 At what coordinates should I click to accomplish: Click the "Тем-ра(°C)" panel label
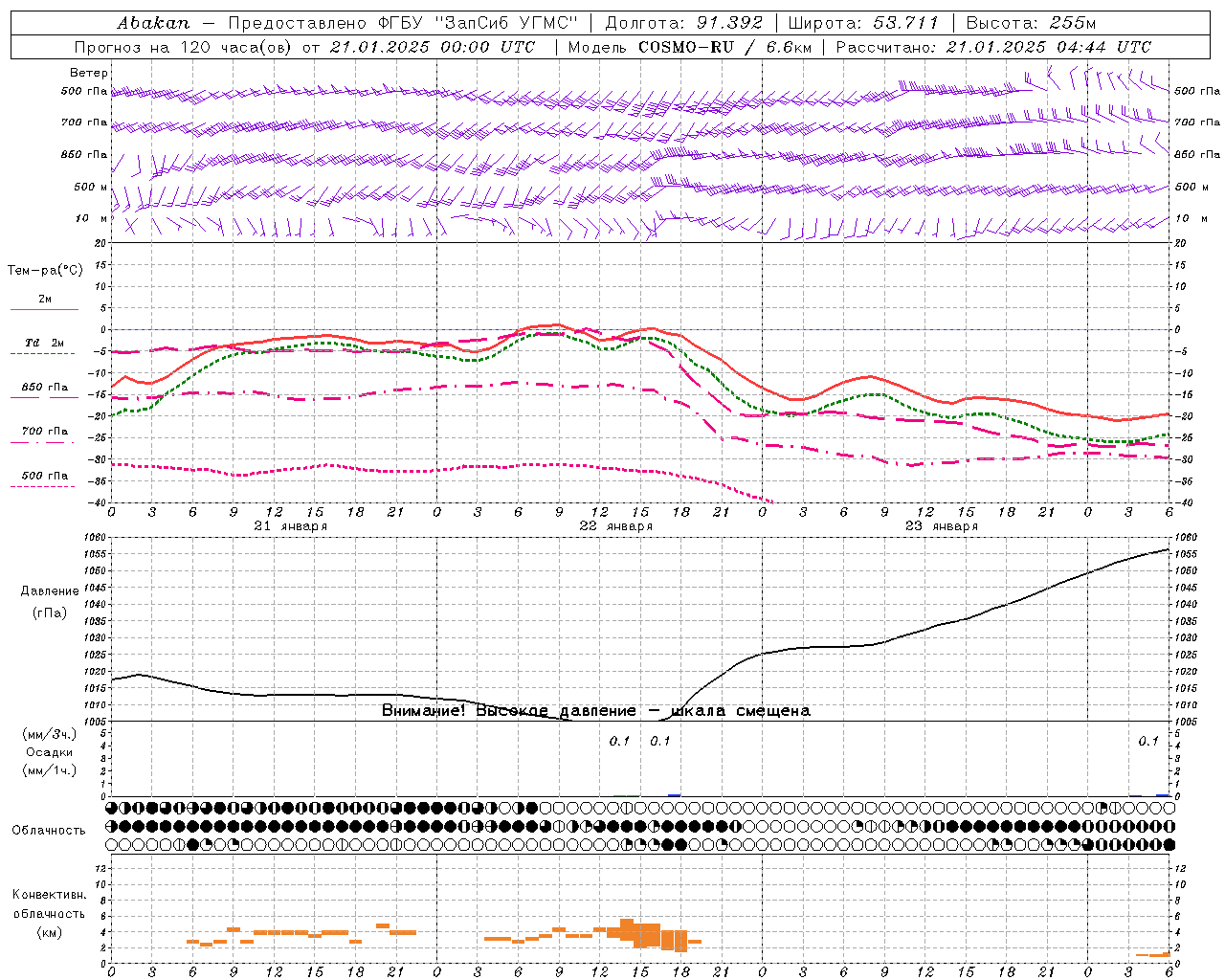45,271
